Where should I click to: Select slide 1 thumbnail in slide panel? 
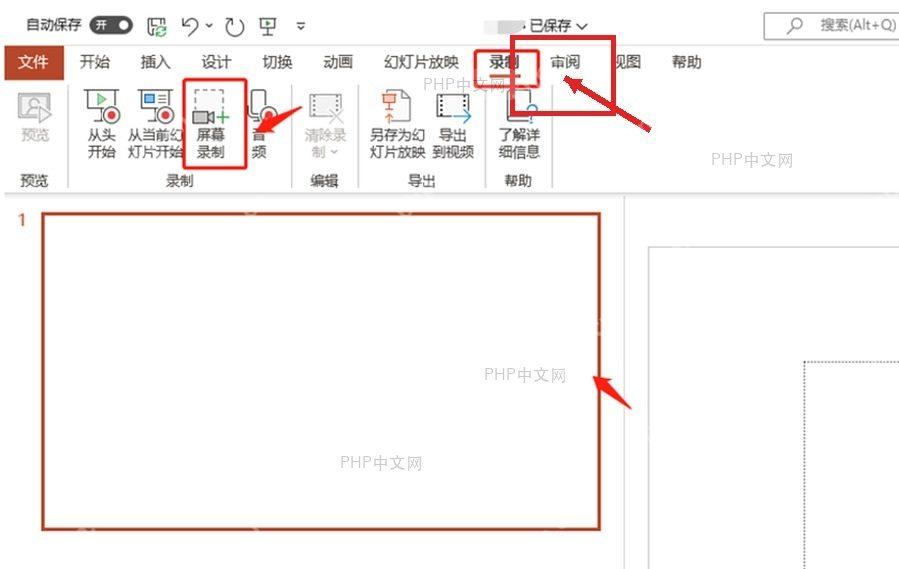click(321, 371)
